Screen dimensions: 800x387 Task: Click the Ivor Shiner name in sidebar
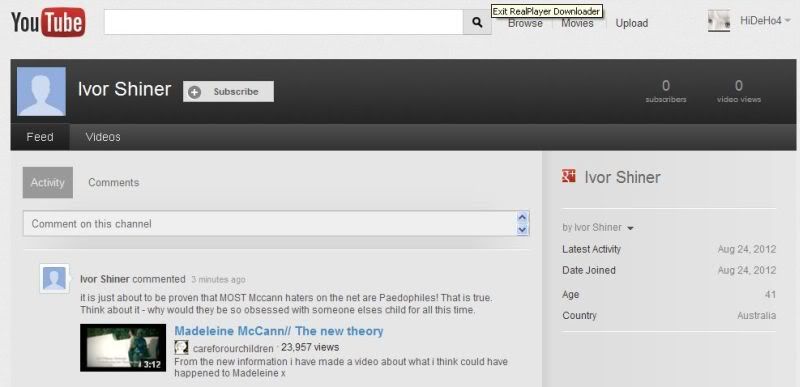(x=622, y=177)
